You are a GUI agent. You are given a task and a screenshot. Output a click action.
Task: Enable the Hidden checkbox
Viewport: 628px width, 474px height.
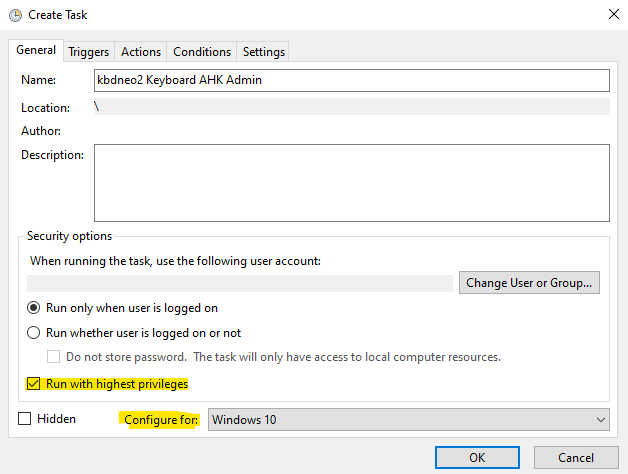click(x=24, y=419)
